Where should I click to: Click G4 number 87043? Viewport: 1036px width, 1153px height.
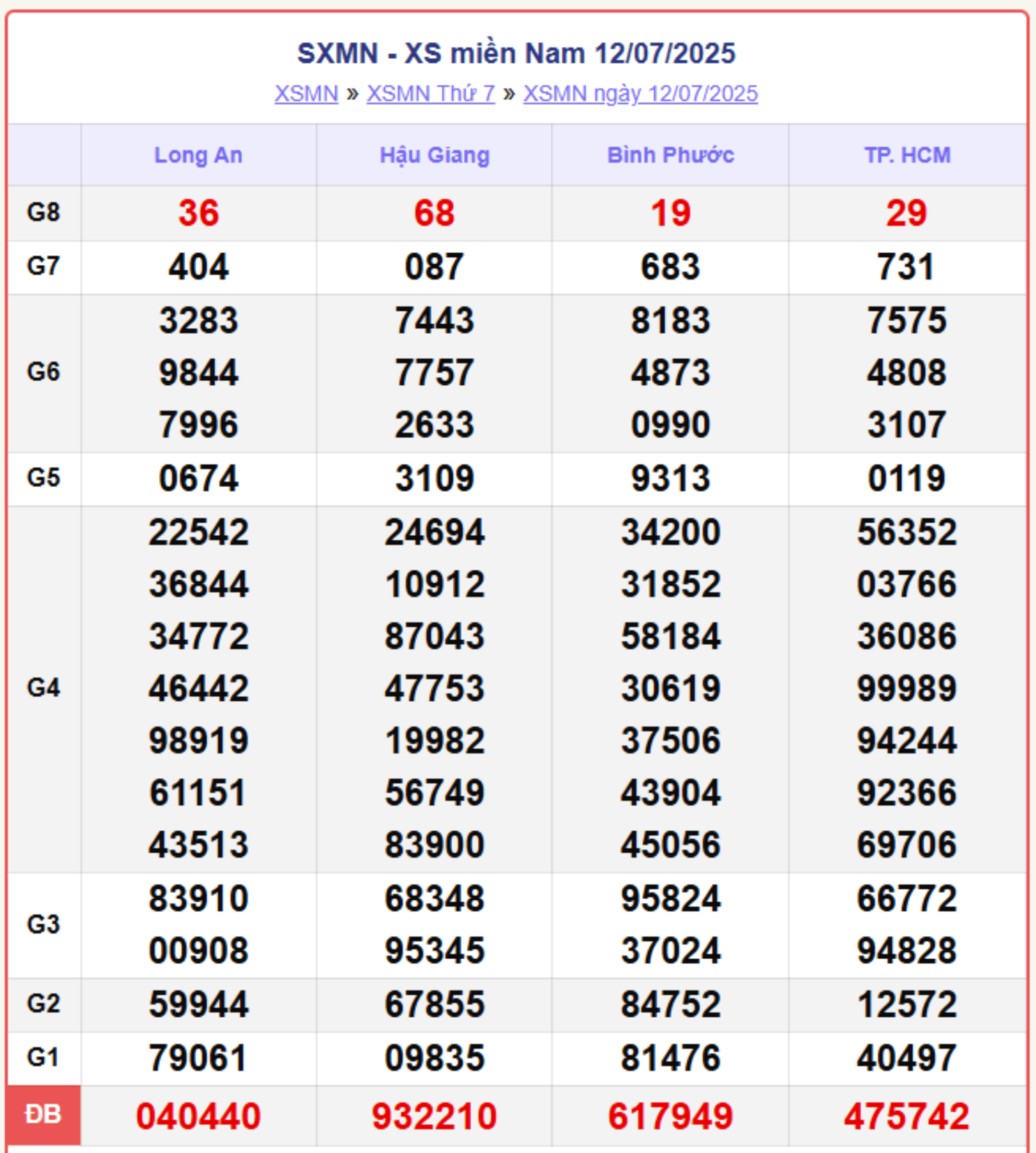click(434, 636)
